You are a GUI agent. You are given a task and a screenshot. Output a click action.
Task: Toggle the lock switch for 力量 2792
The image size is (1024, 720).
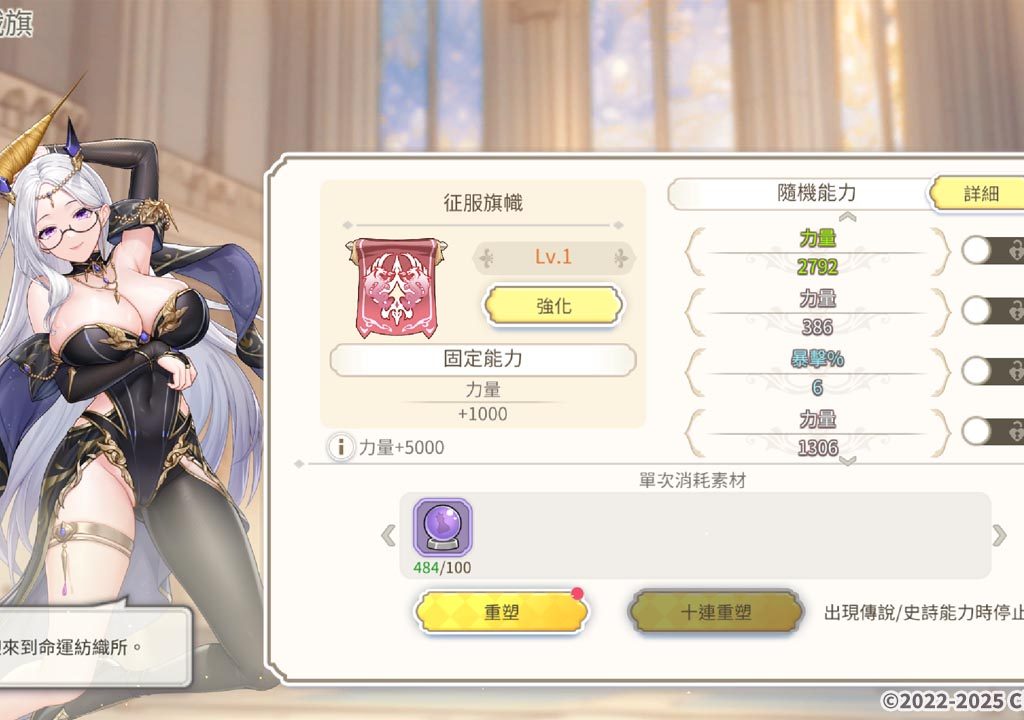coord(993,250)
